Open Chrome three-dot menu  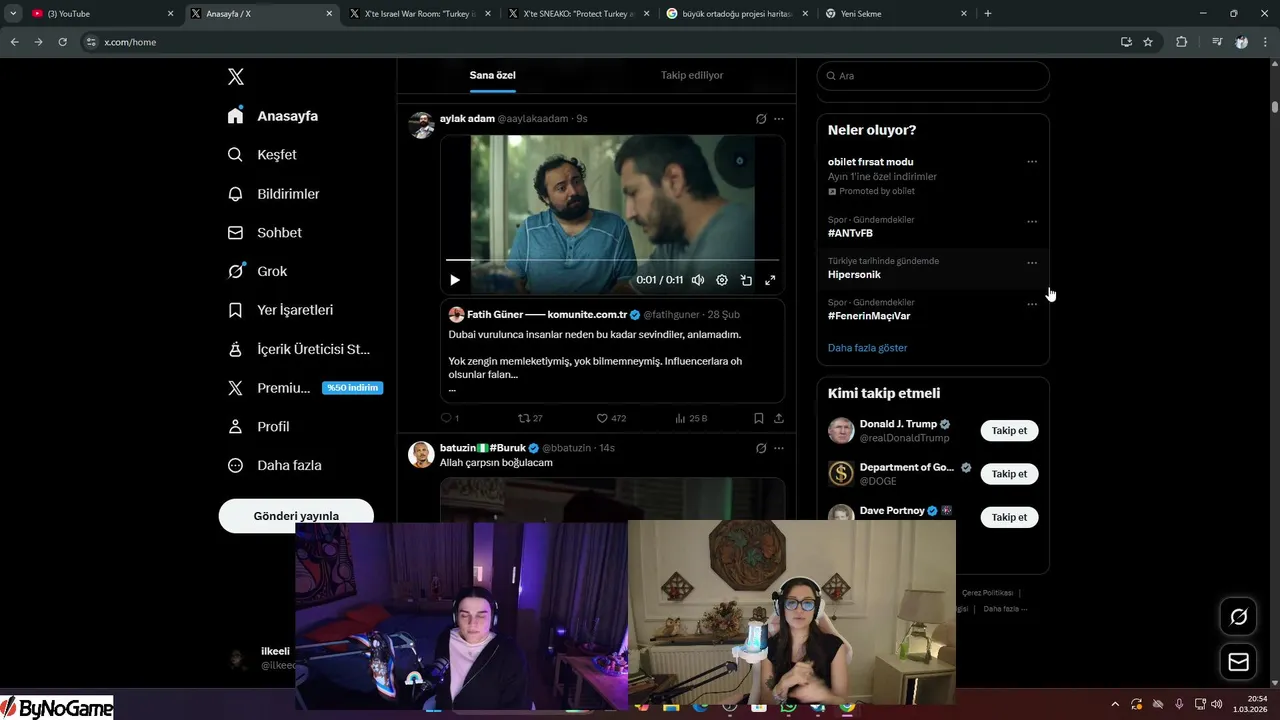tap(1266, 42)
